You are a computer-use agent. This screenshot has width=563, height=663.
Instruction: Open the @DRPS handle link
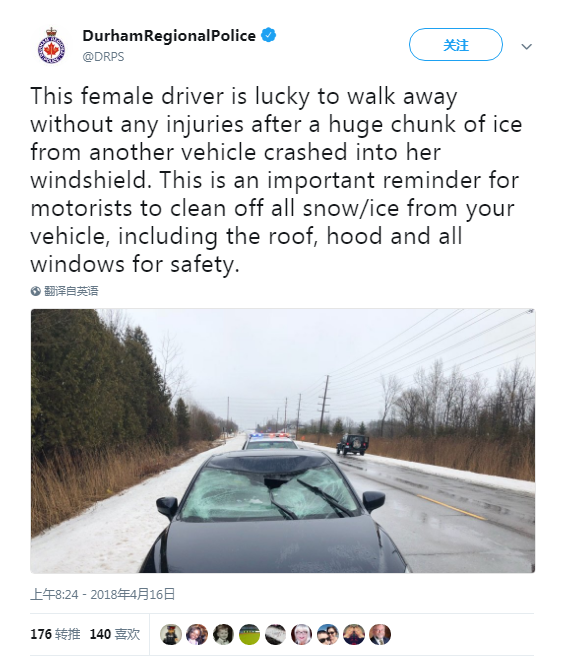(x=103, y=57)
